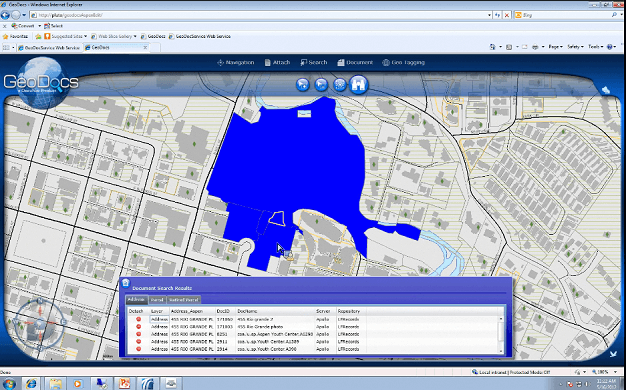Switch to the Parcel results tab
Image resolution: width=626 pixels, height=390 pixels.
point(157,299)
